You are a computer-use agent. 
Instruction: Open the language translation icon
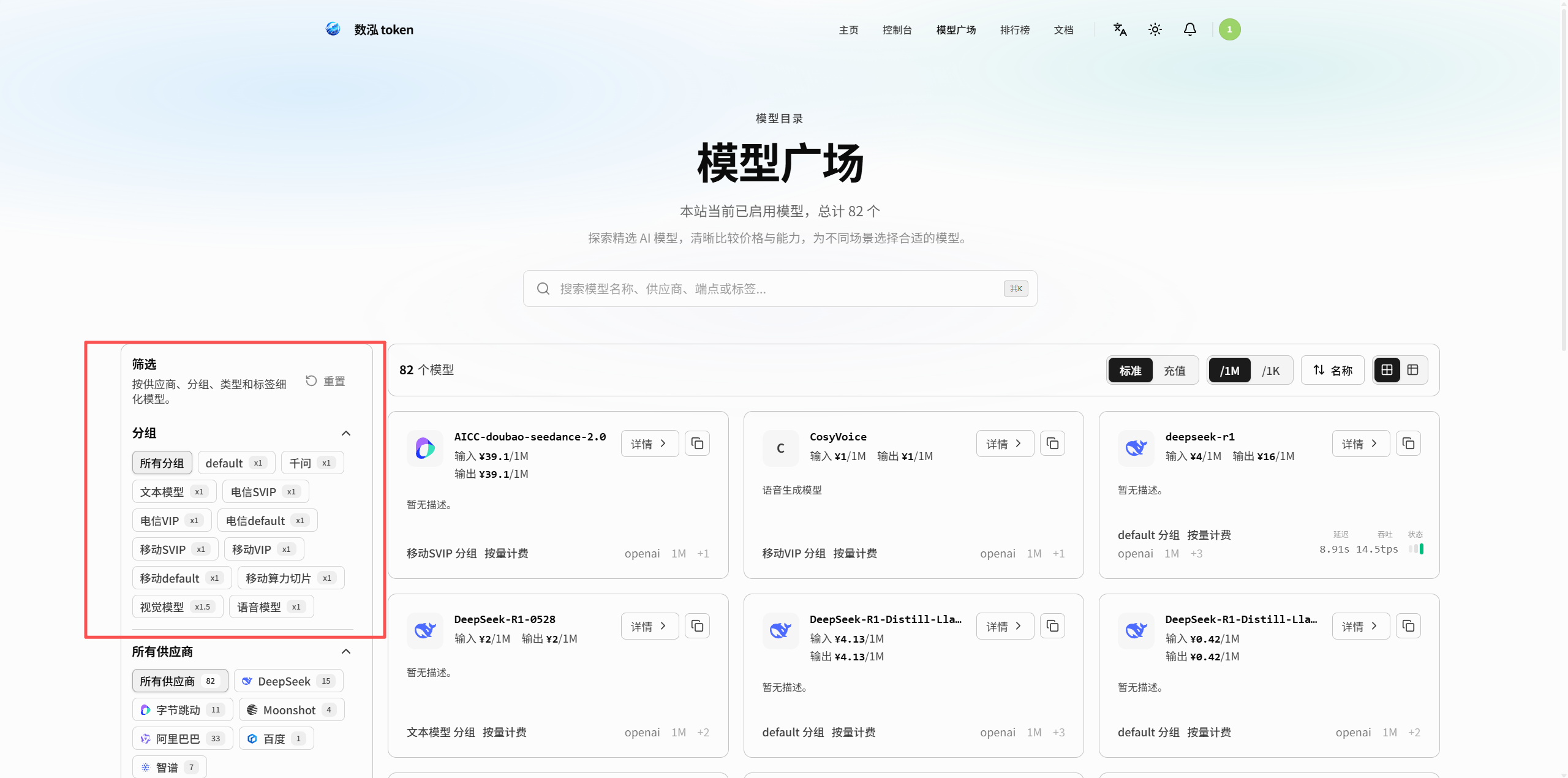point(1120,29)
